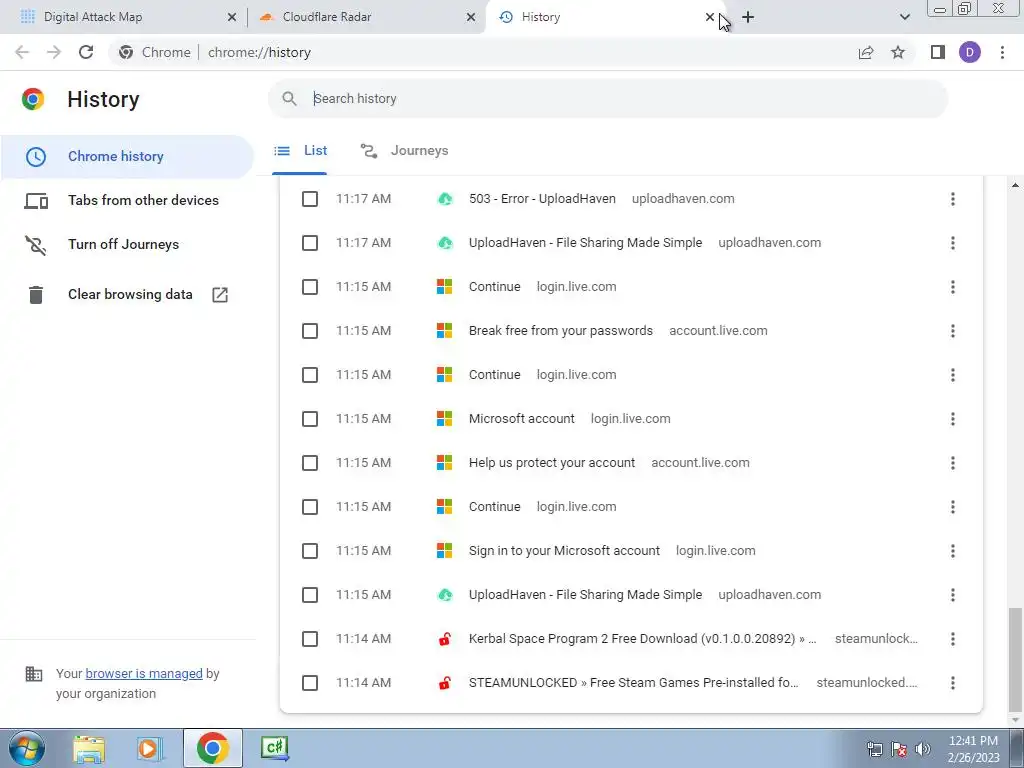Image resolution: width=1024 pixels, height=768 pixels.
Task: Open the C# application taskbar icon
Action: [274, 748]
